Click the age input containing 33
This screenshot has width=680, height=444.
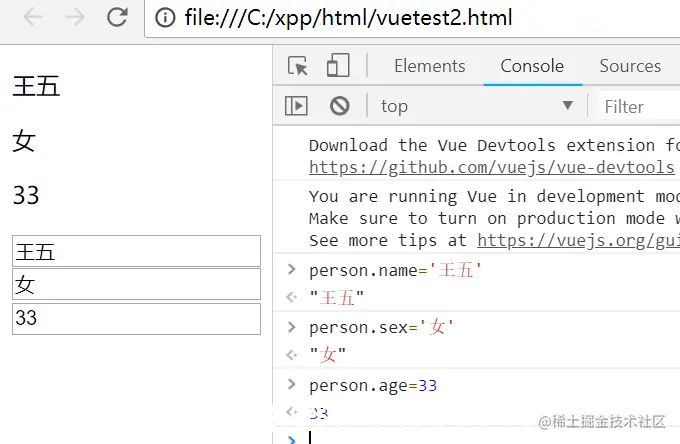pos(136,319)
